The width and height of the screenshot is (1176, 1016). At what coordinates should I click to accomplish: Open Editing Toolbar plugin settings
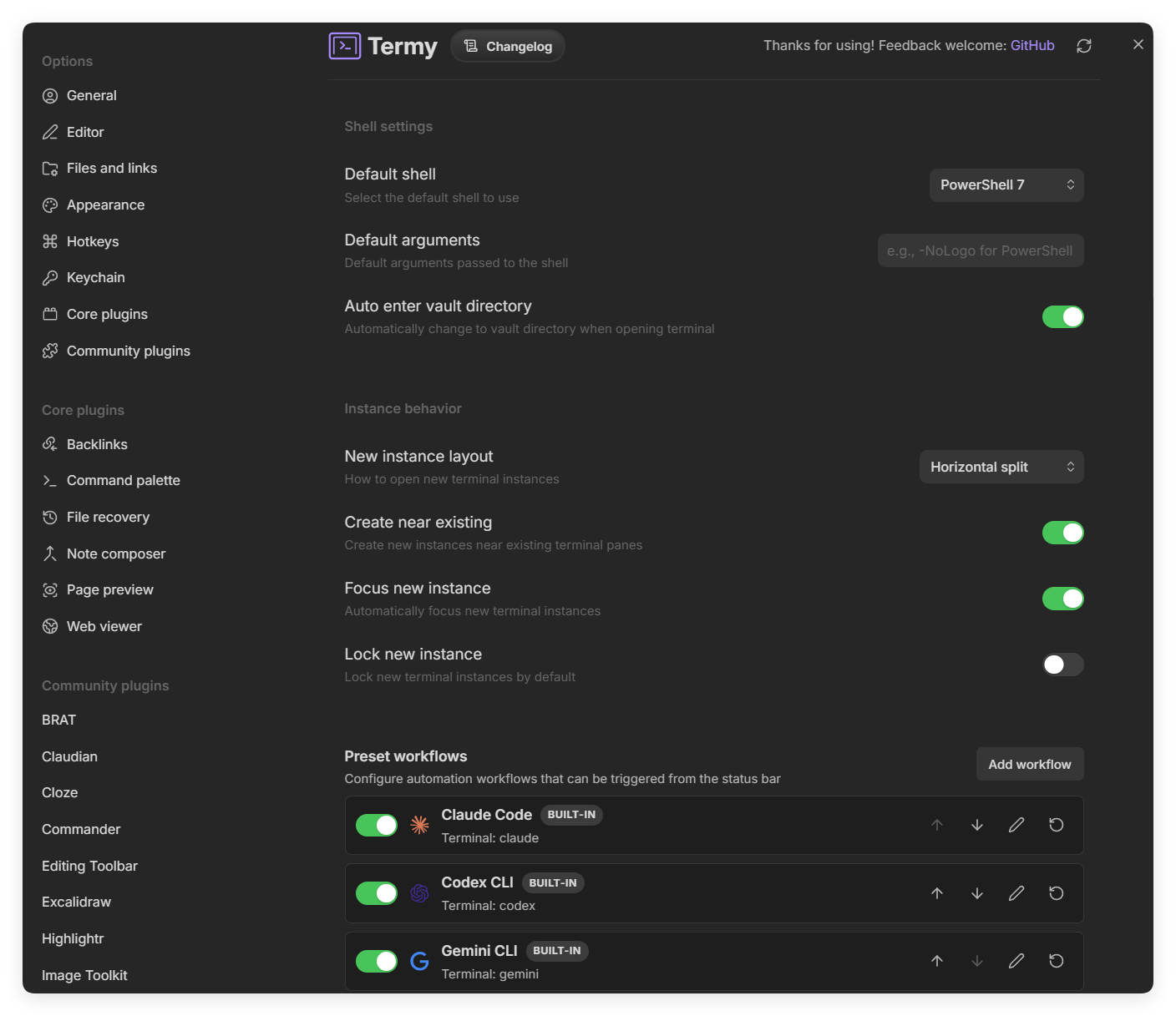[89, 866]
